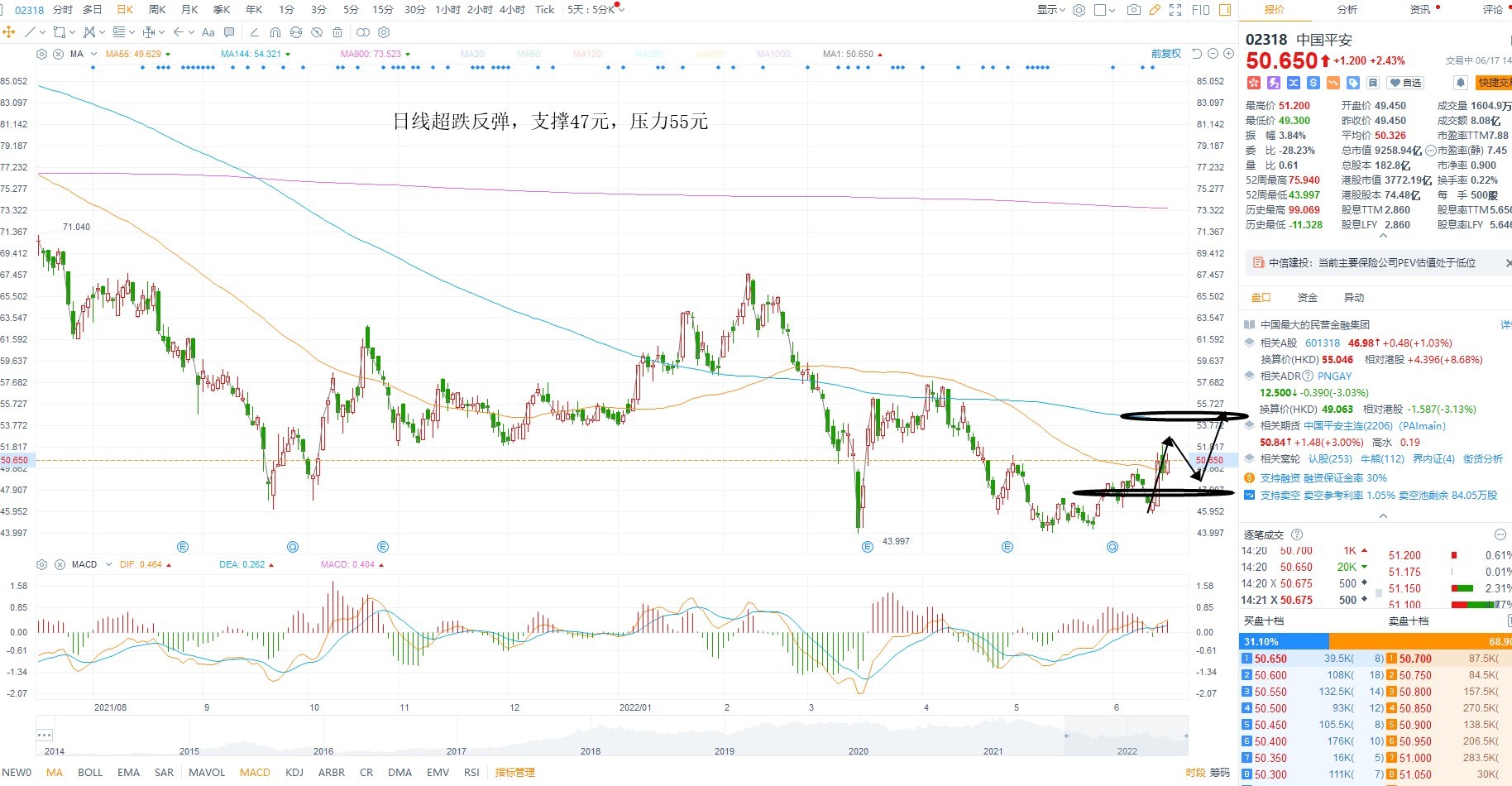1512x786 pixels.
Task: Select the KDJ indicator
Action: [x=294, y=773]
